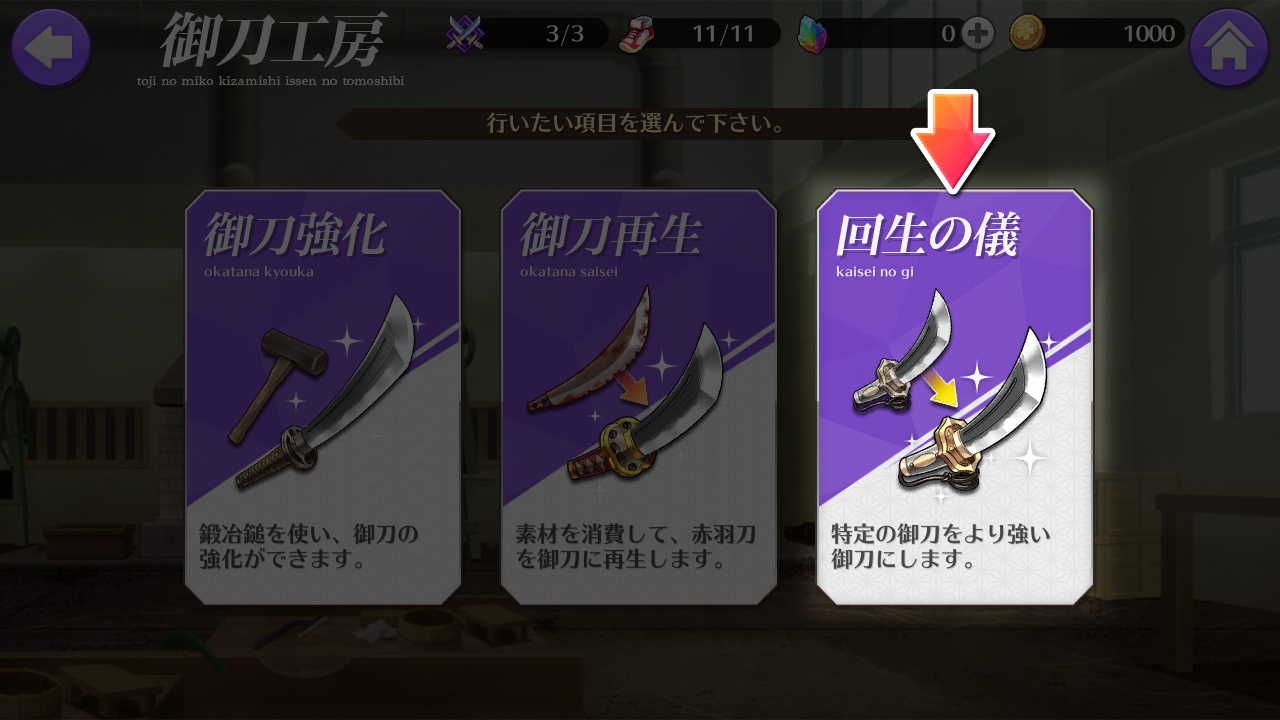Go back with the purple arrow button
Image resolution: width=1280 pixels, height=720 pixels.
click(x=51, y=47)
